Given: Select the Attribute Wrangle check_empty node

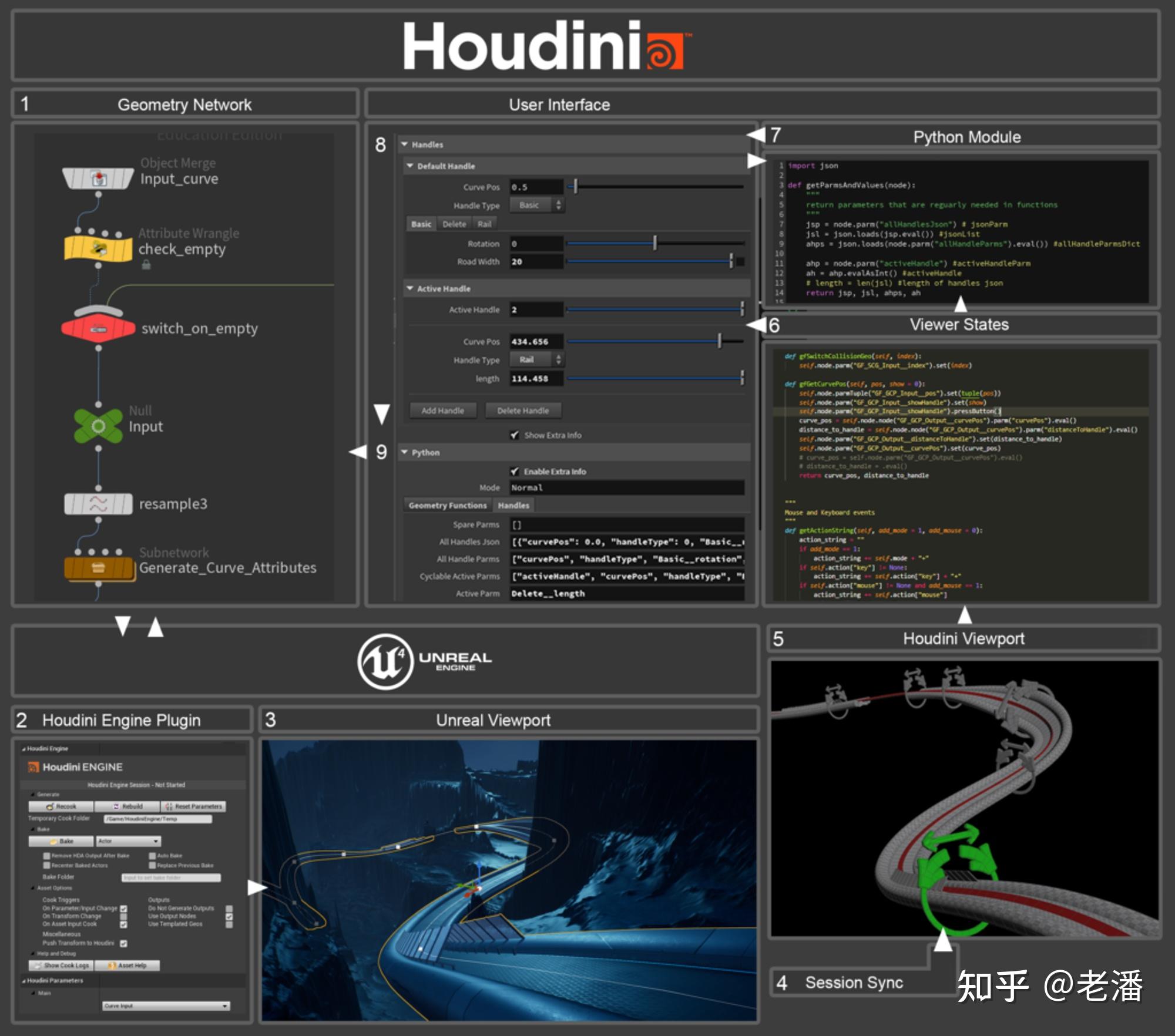Looking at the screenshot, I should coord(97,248).
